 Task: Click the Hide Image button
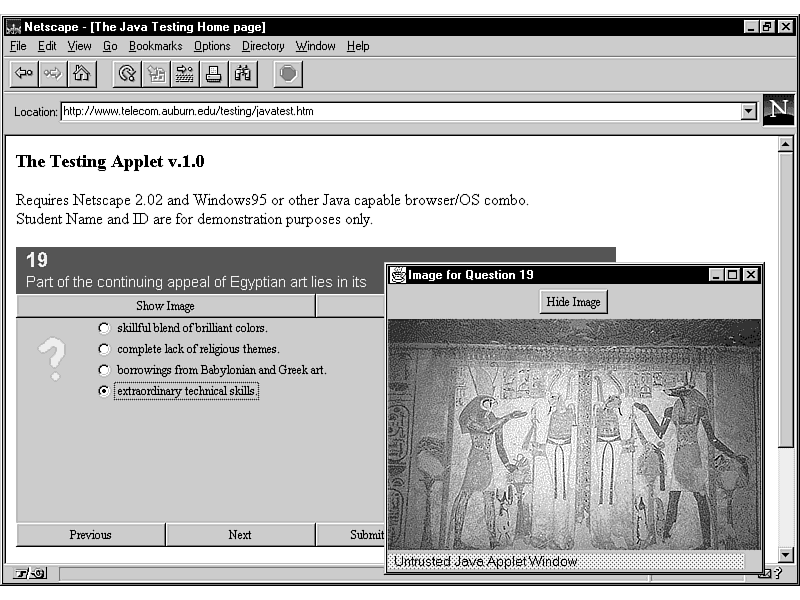573,302
